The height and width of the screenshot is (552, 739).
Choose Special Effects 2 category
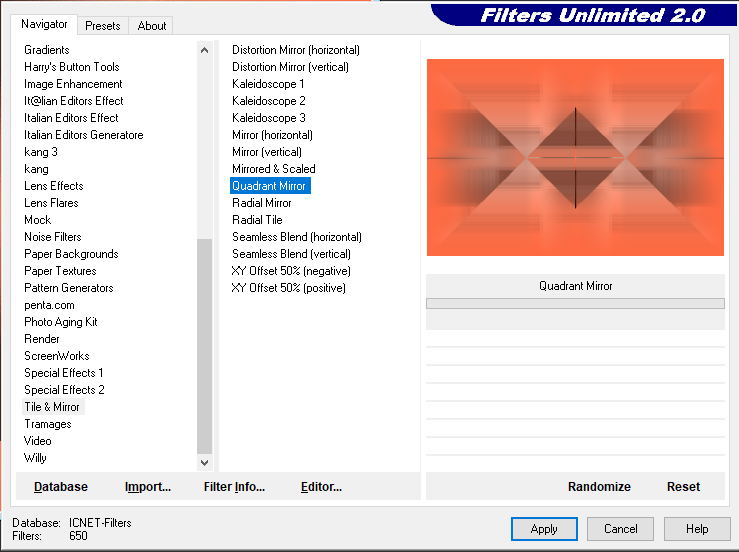tap(64, 390)
